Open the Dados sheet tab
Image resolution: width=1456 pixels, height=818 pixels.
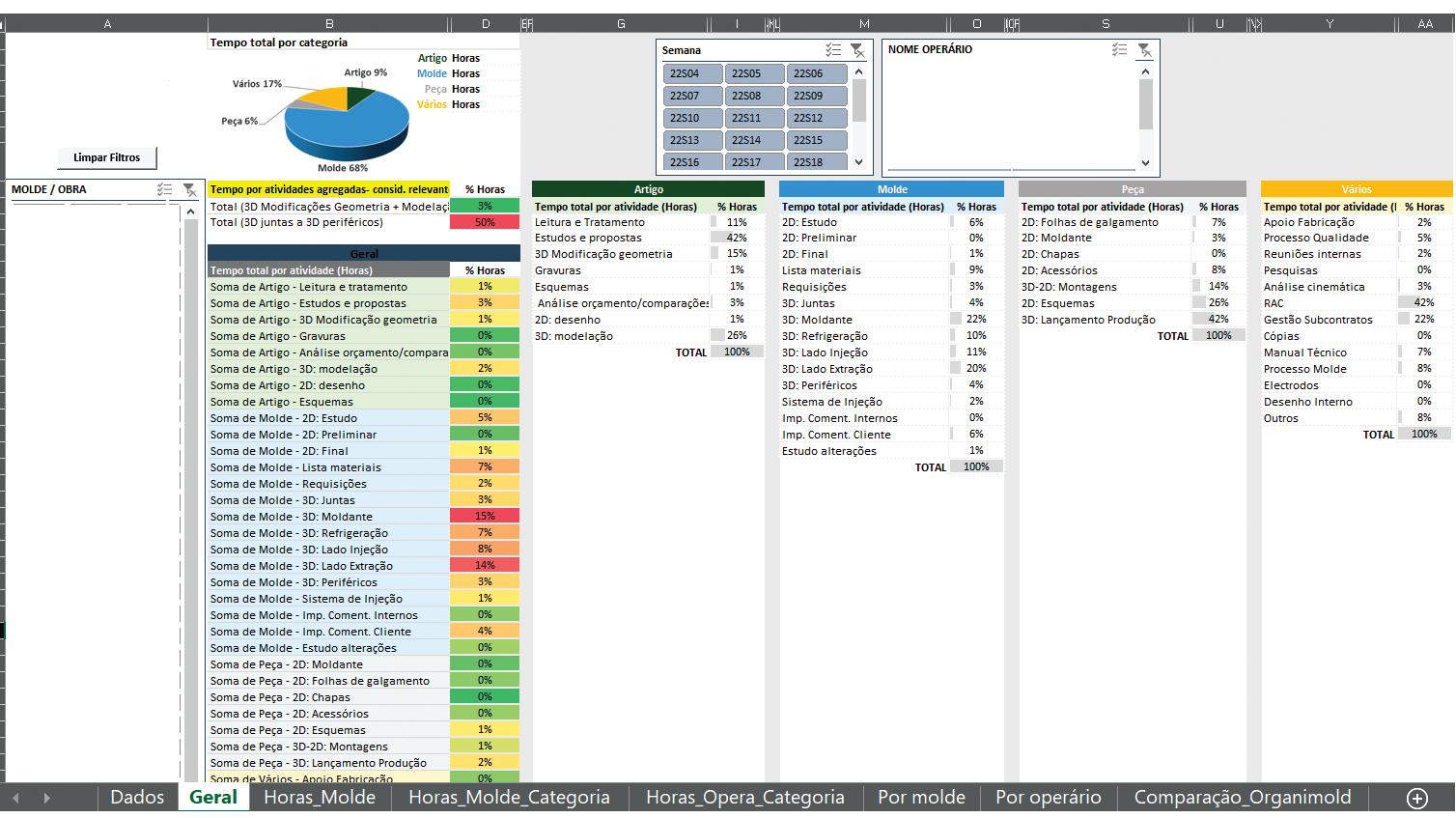[137, 797]
